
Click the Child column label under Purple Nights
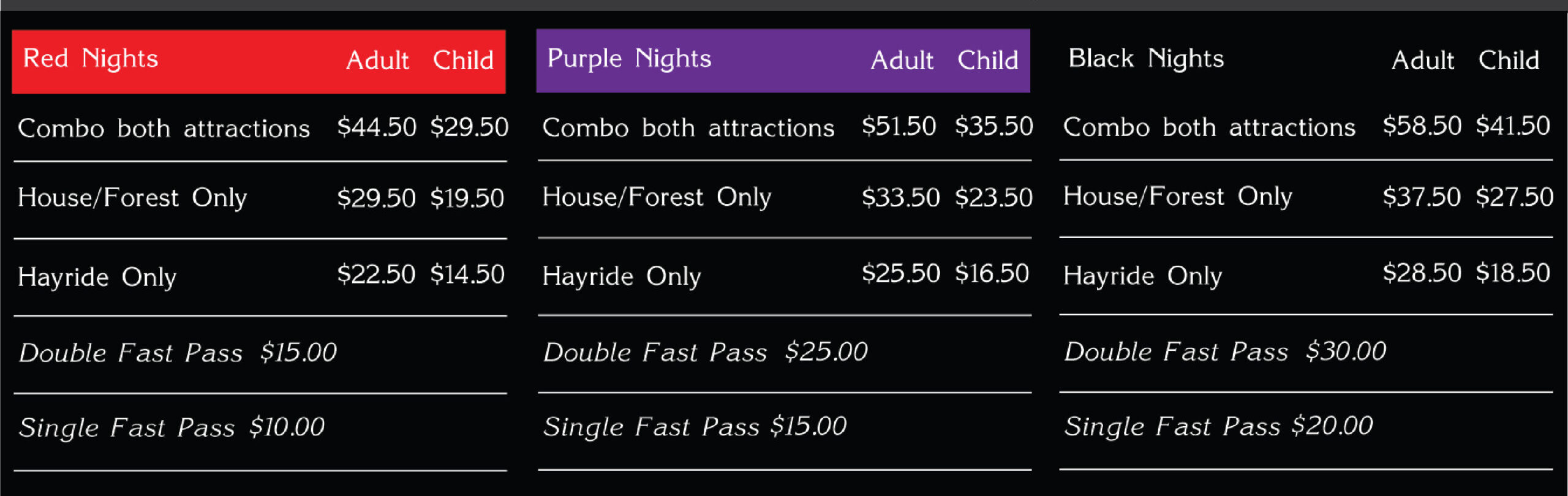click(x=987, y=61)
